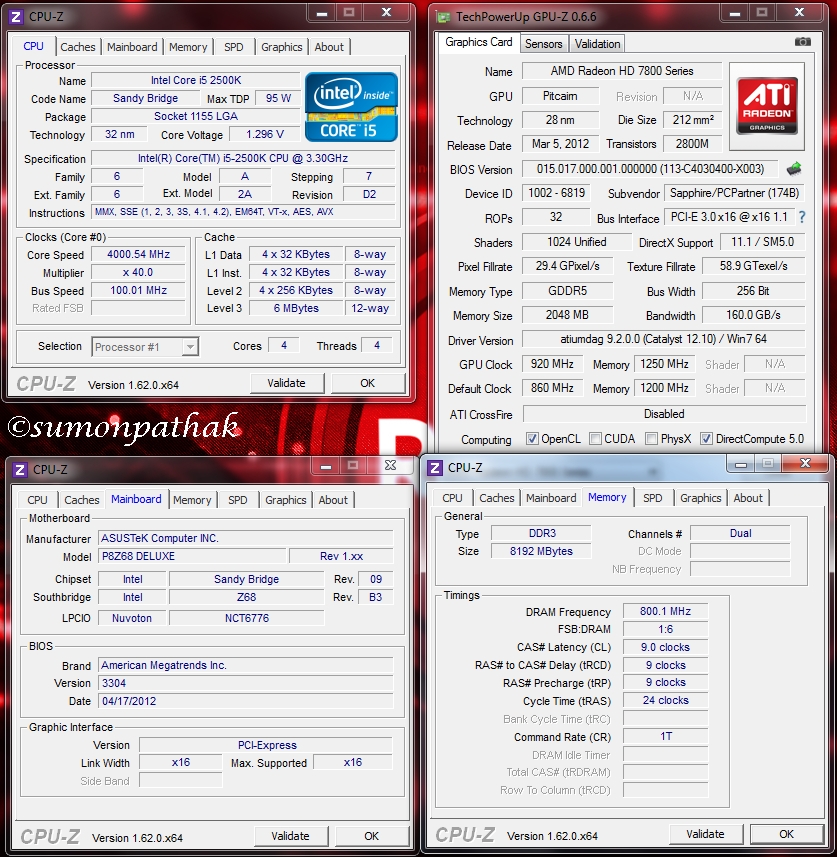Open the Processor #1 selection dropdown
Viewport: 837px width, 857px height.
[145, 347]
